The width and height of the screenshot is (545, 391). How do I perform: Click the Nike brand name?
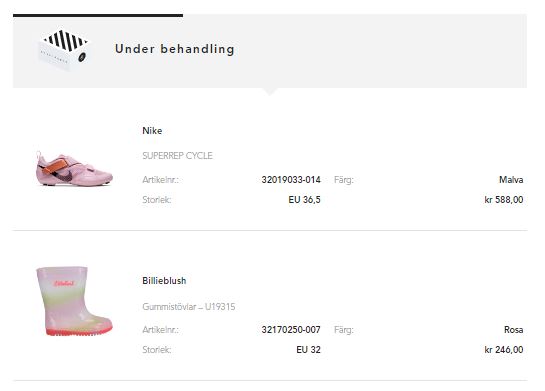pos(152,131)
